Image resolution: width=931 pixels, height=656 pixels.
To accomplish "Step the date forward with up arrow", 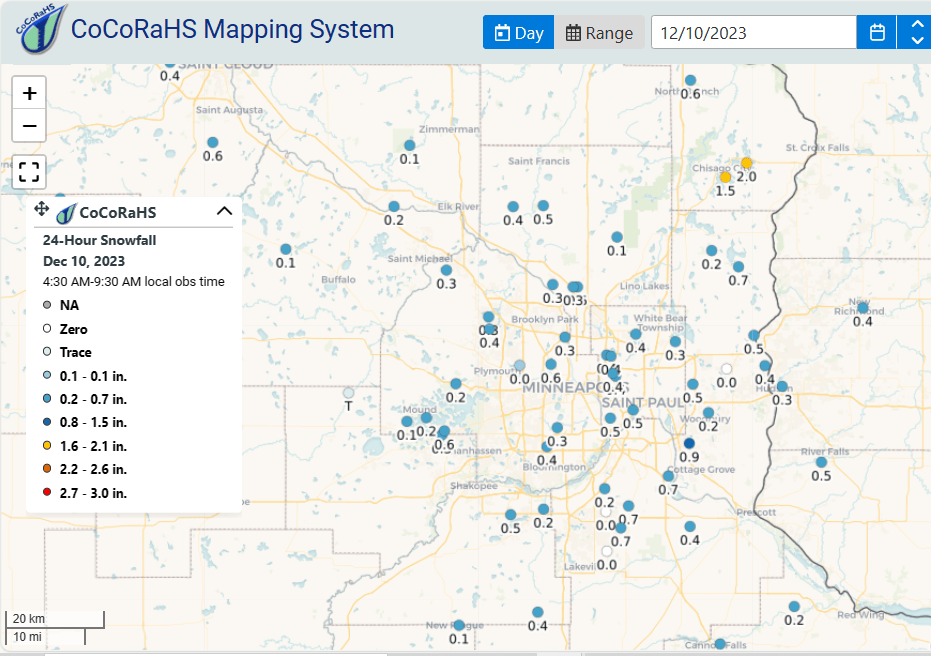I will (916, 24).
